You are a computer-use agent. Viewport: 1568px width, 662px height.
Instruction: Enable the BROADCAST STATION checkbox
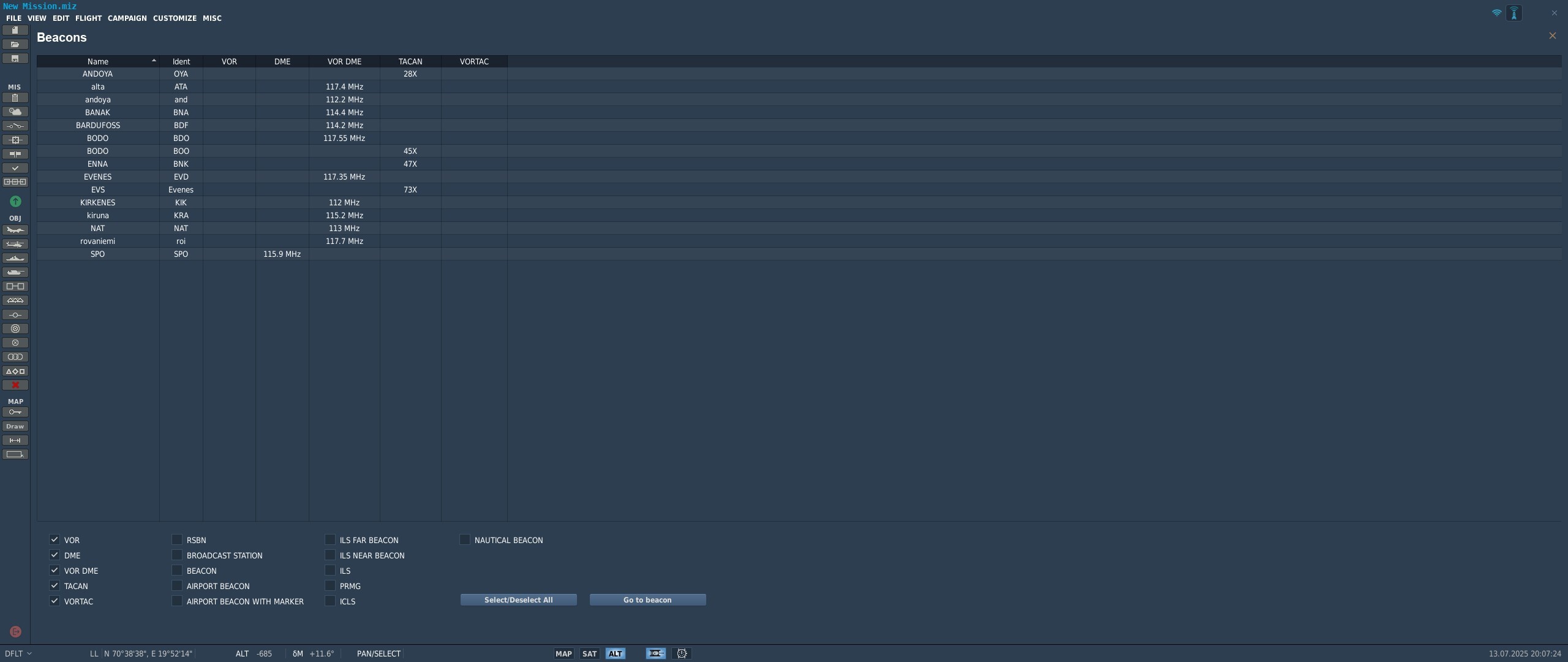(x=177, y=555)
